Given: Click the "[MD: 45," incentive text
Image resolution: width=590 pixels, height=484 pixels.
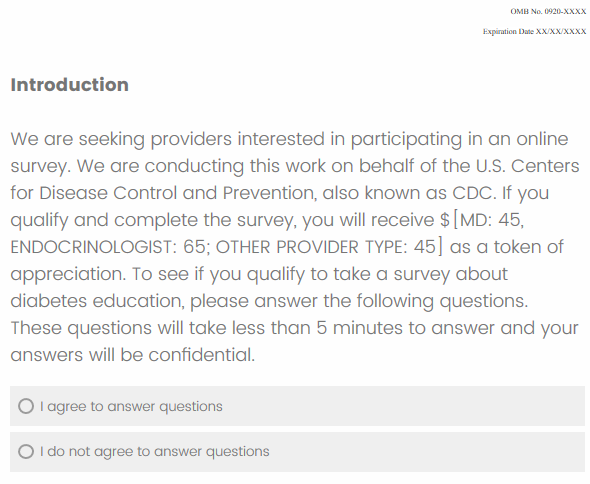Looking at the screenshot, I should coord(488,220).
